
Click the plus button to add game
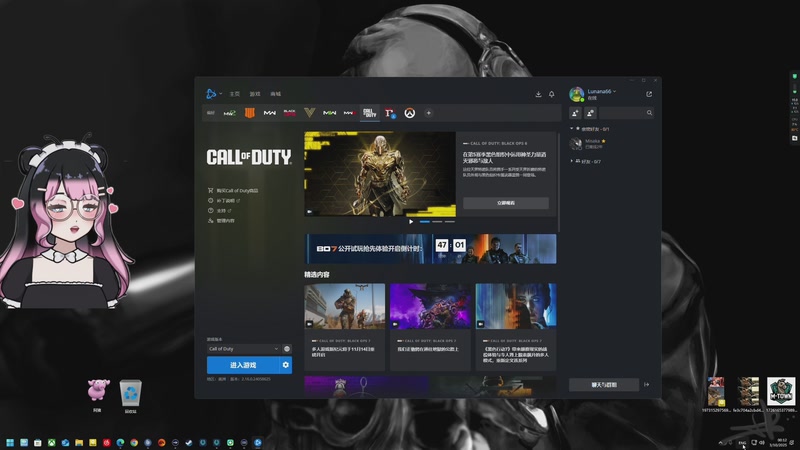coord(429,113)
